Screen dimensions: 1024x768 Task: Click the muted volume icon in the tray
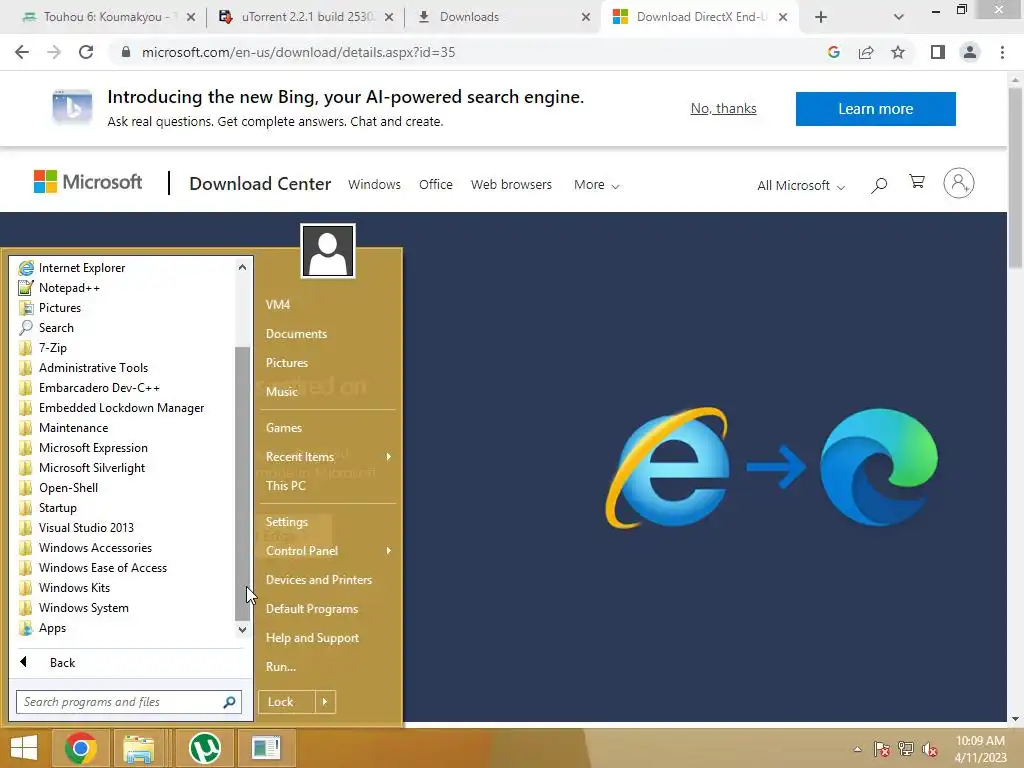[x=929, y=749]
